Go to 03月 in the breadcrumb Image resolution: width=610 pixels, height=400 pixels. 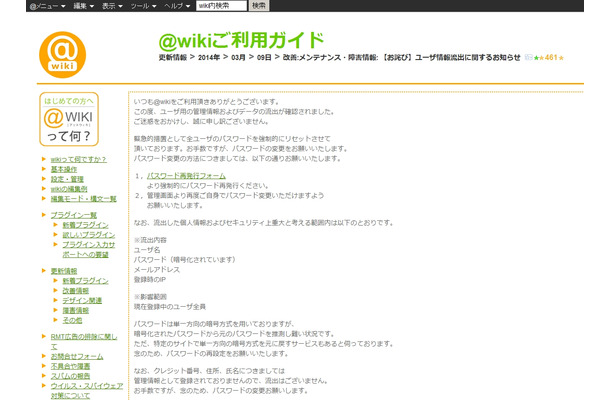[238, 58]
